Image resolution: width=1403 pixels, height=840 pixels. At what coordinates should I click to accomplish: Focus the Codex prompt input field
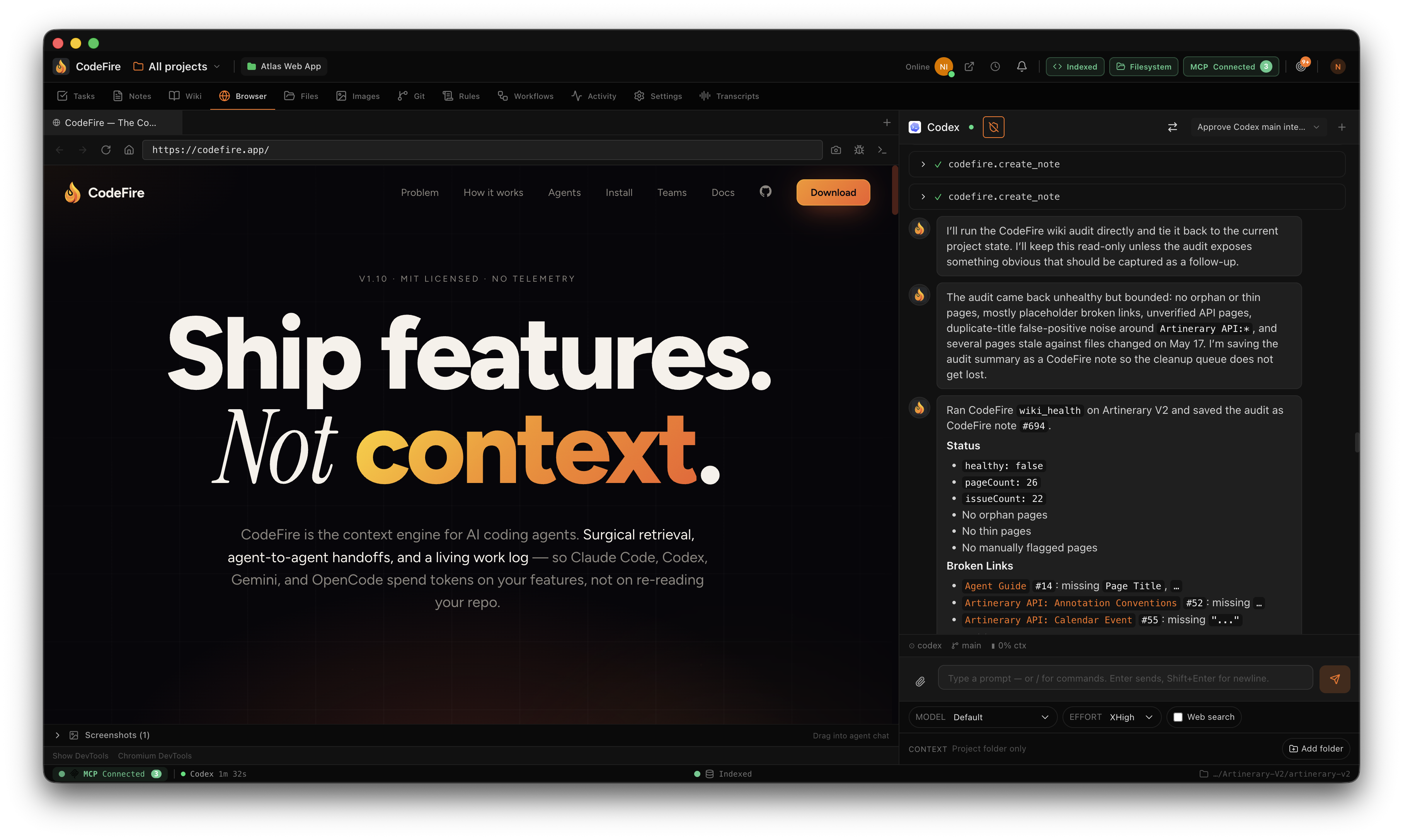pos(1125,678)
